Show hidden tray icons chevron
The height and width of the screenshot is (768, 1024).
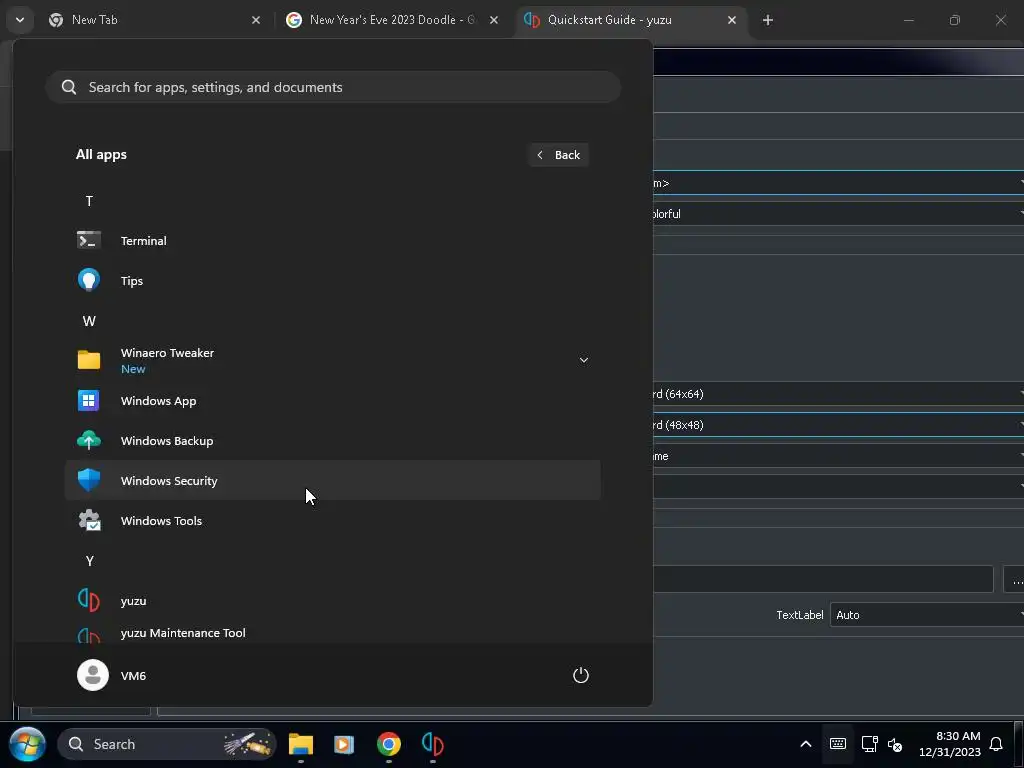[806, 744]
